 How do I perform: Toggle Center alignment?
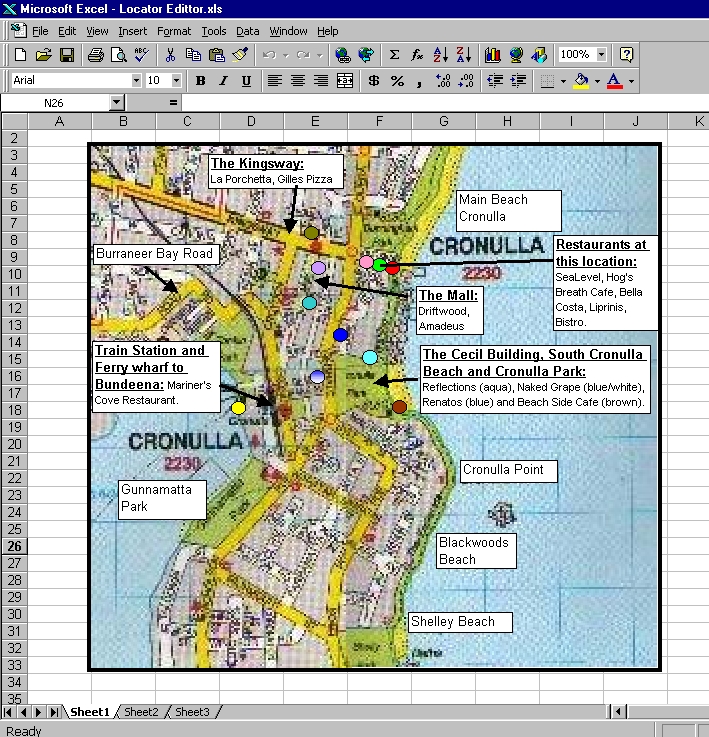(x=298, y=81)
